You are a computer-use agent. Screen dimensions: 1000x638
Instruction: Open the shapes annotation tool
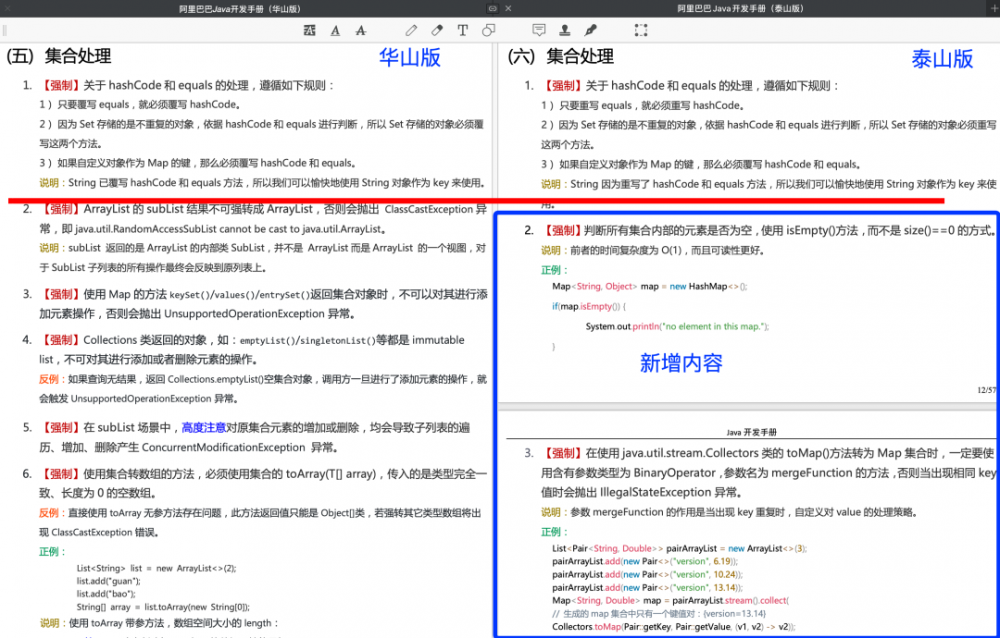tap(489, 30)
